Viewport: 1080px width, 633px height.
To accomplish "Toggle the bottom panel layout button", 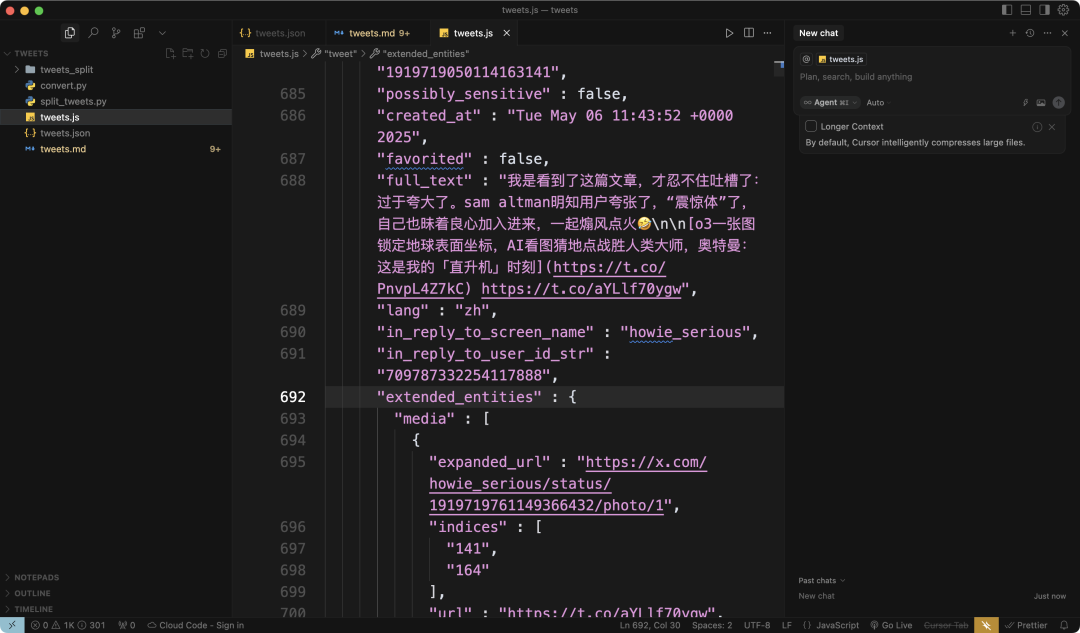I will (1026, 10).
